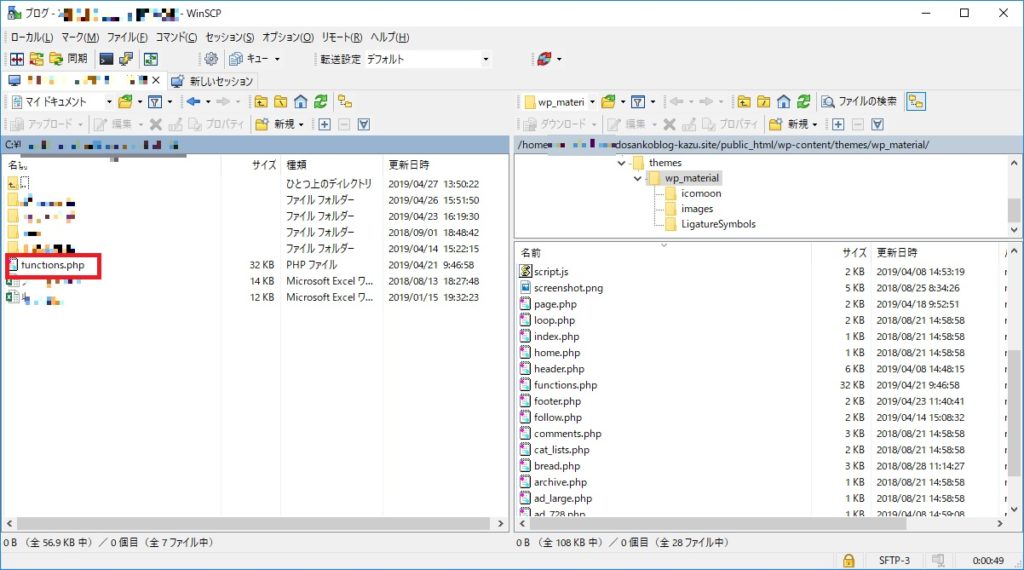Open the local back-arrow history dropdown
The height and width of the screenshot is (570, 1024).
208,102
